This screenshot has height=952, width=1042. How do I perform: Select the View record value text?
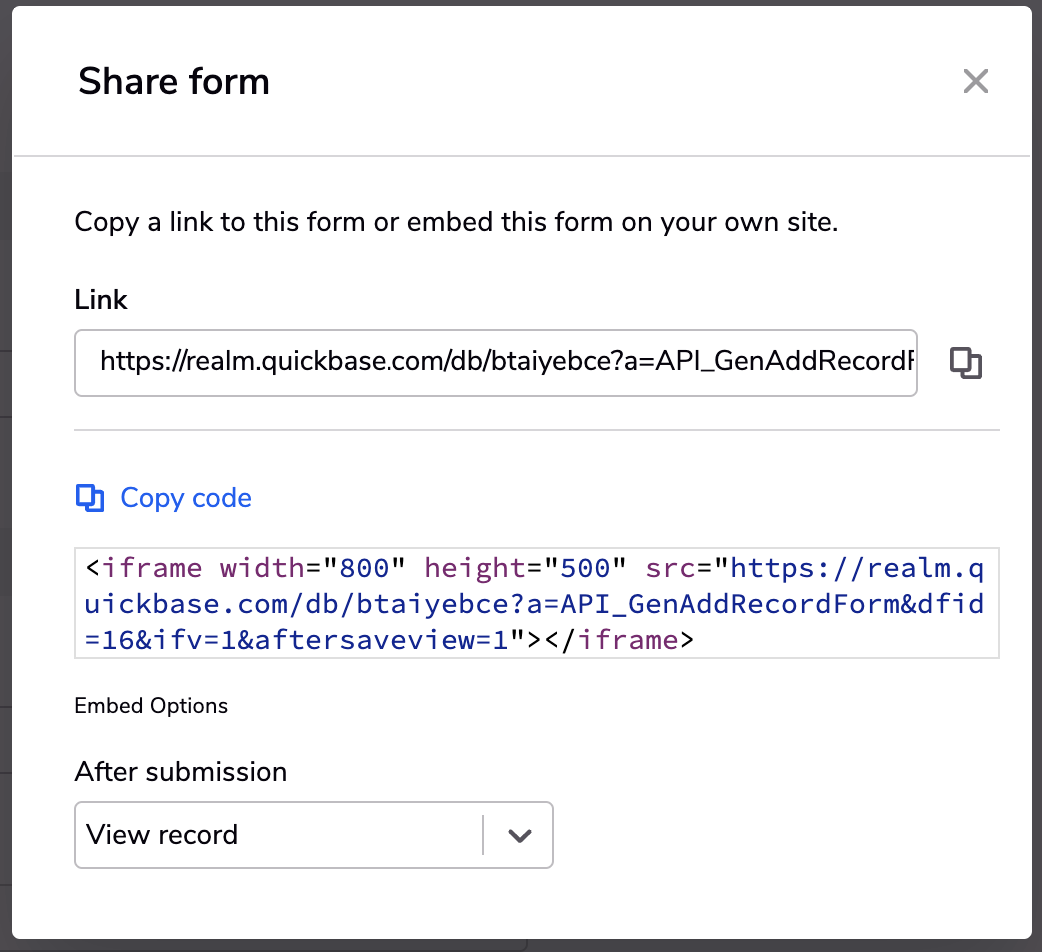pyautogui.click(x=162, y=835)
